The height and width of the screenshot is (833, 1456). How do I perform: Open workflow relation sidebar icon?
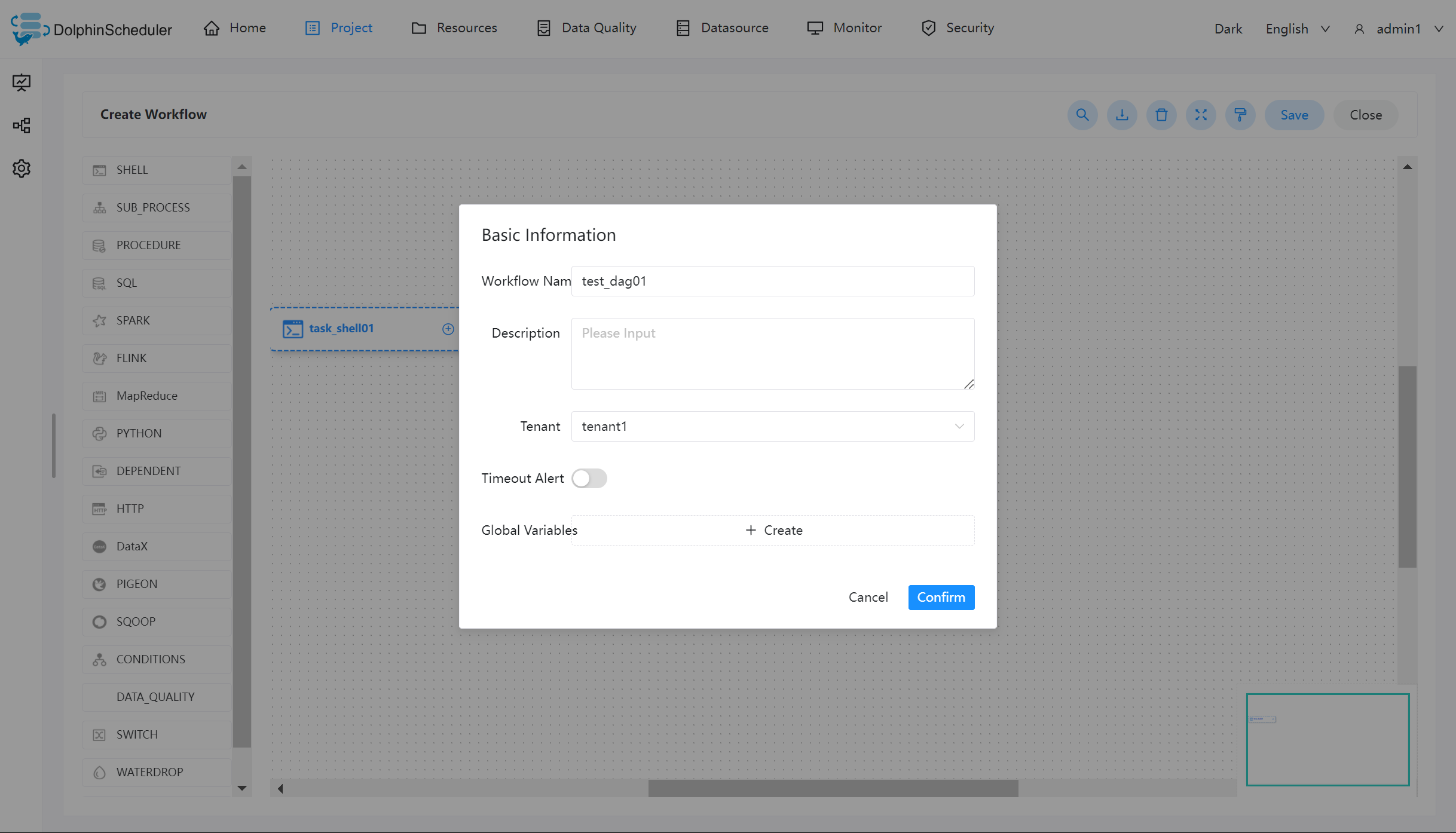(22, 125)
